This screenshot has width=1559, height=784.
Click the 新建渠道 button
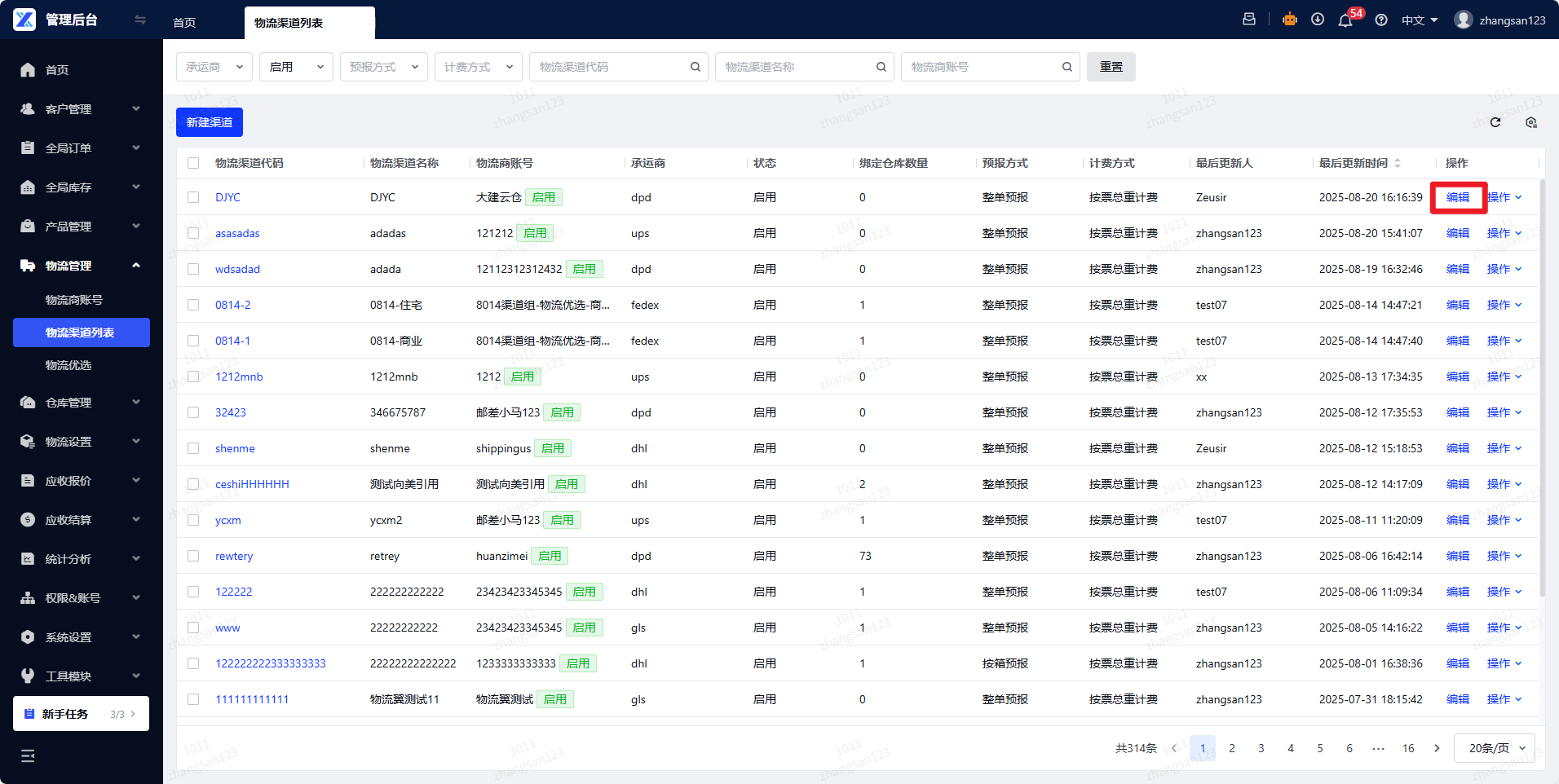[210, 122]
